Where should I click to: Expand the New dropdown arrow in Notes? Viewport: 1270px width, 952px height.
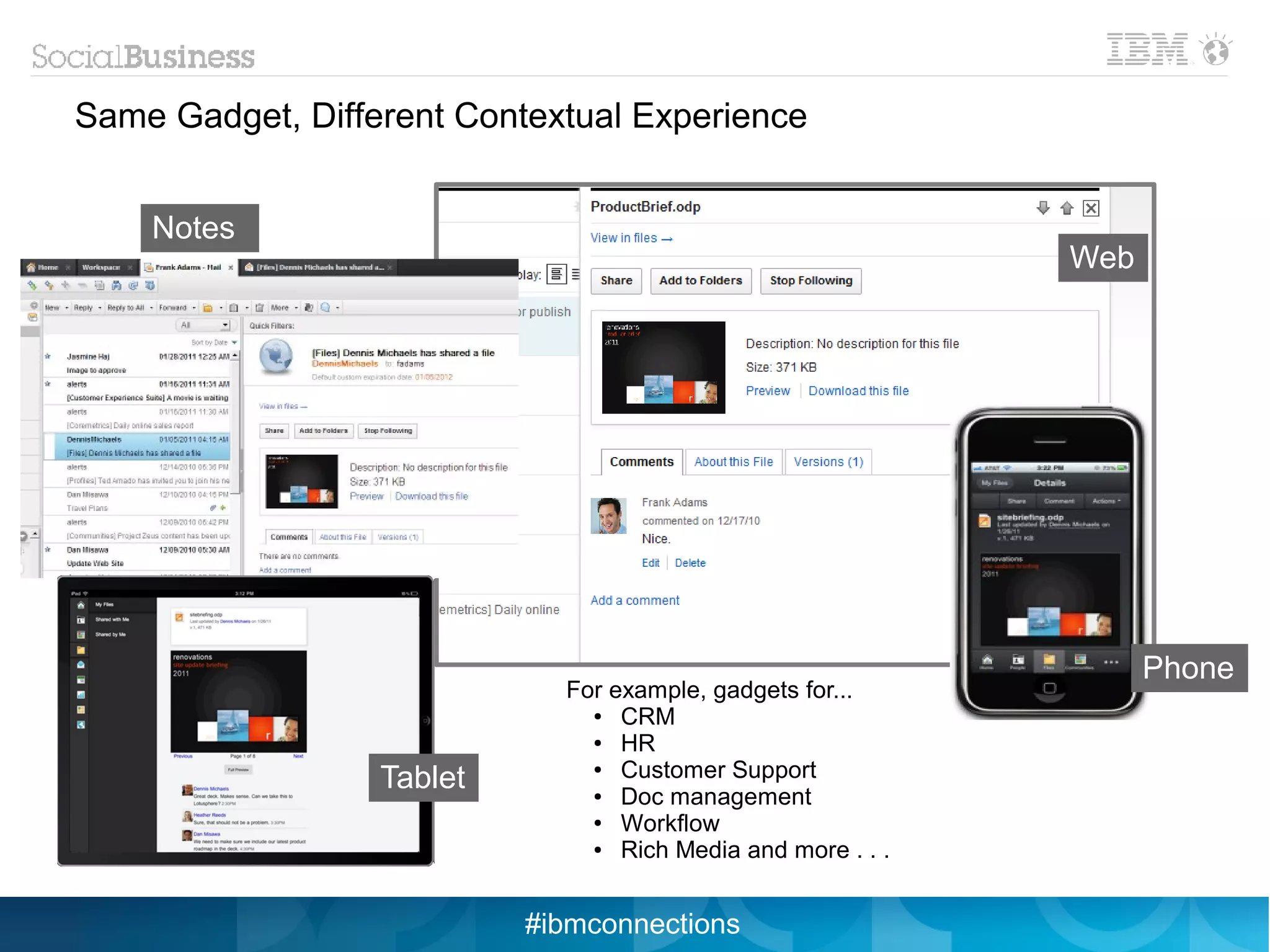tap(67, 308)
